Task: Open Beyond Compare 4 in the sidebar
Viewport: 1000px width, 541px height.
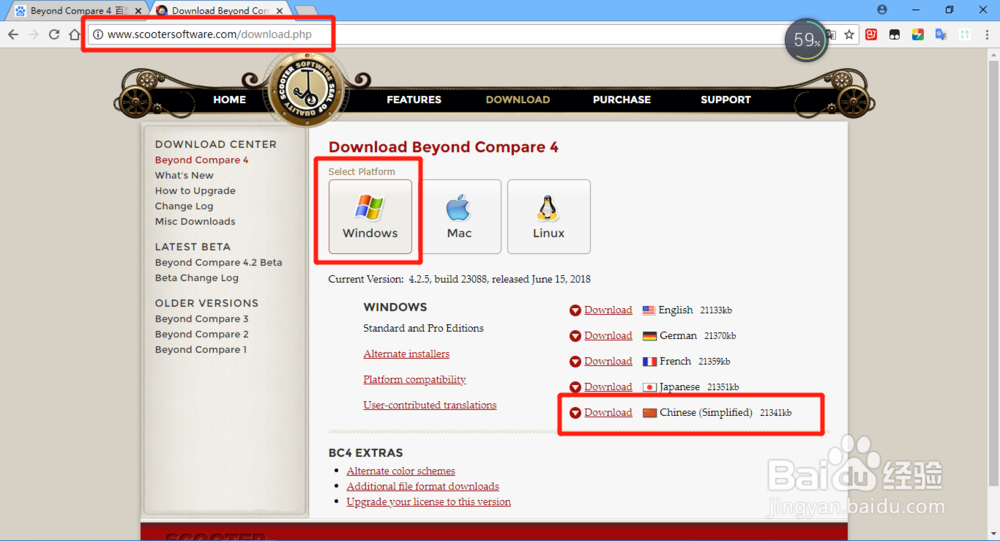Action: (202, 160)
